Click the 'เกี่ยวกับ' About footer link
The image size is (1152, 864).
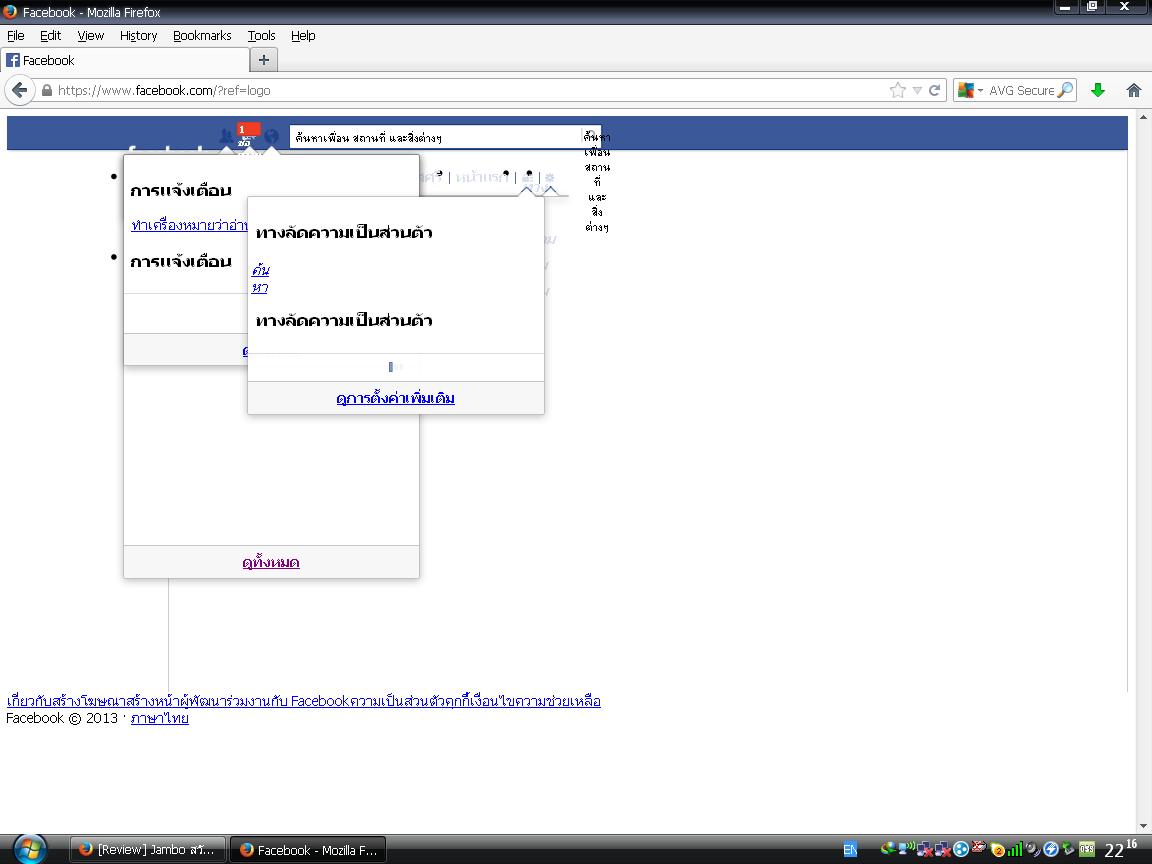(x=29, y=701)
